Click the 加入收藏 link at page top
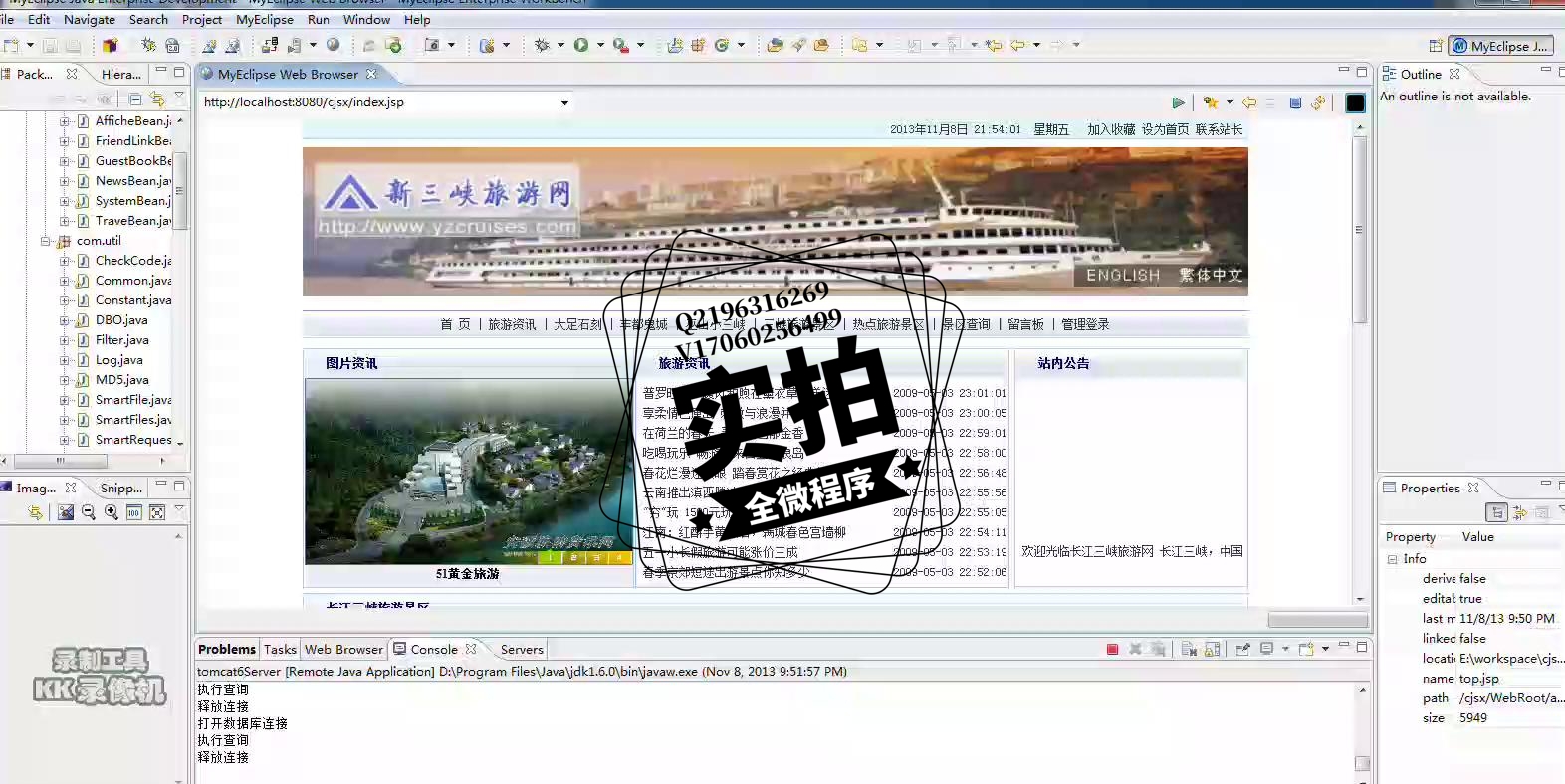The image size is (1565, 784). (x=1111, y=129)
